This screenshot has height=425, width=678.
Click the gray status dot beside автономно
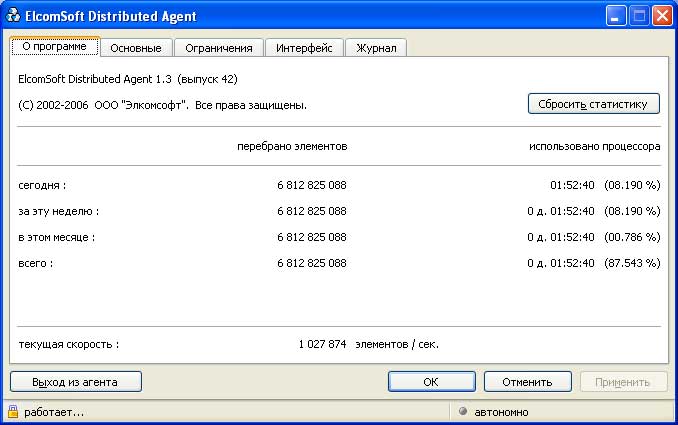click(x=463, y=411)
